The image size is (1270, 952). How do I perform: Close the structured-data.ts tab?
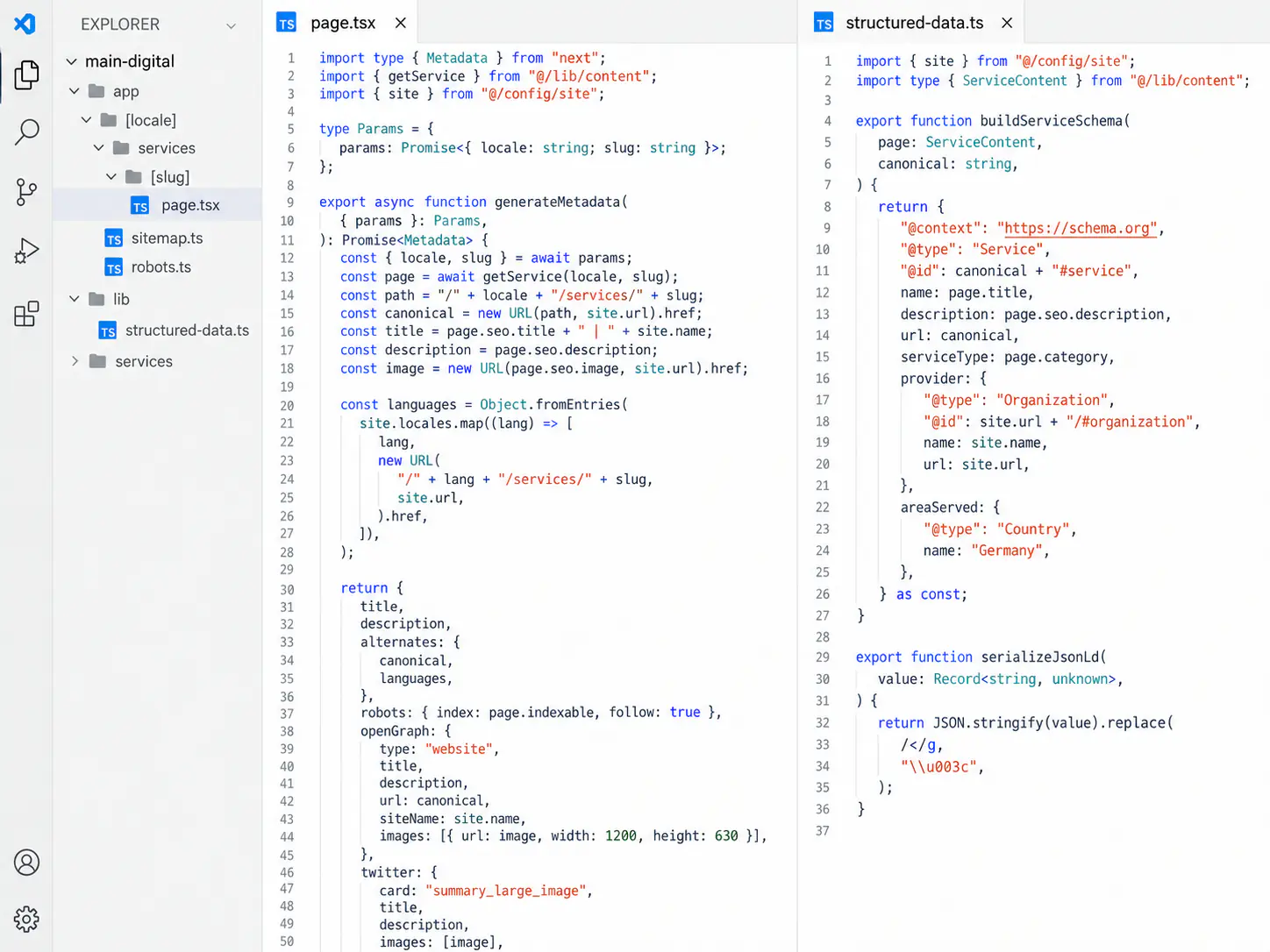[1007, 23]
